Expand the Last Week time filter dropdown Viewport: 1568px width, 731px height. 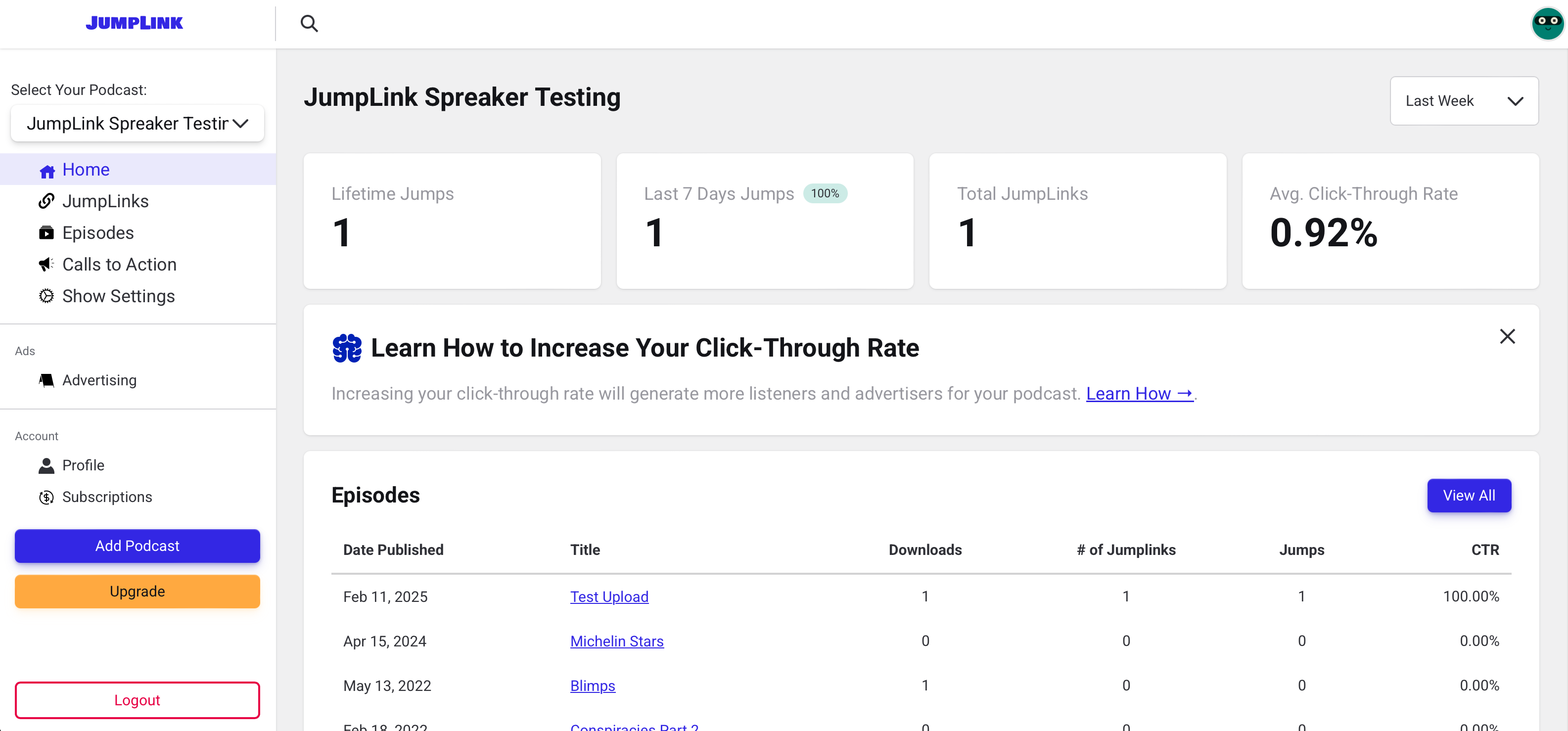[1463, 100]
